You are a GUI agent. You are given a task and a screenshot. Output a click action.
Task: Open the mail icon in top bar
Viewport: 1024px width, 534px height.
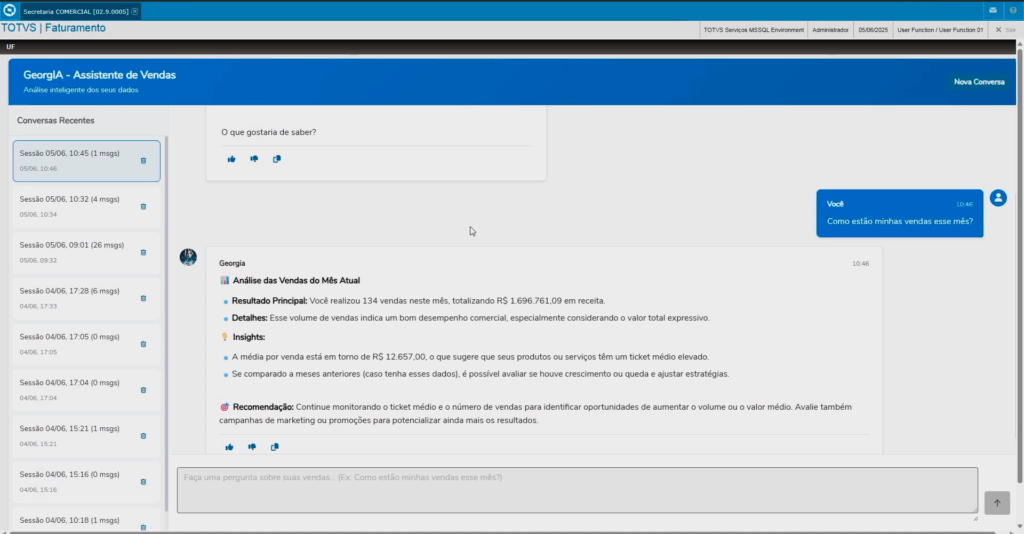pyautogui.click(x=993, y=10)
